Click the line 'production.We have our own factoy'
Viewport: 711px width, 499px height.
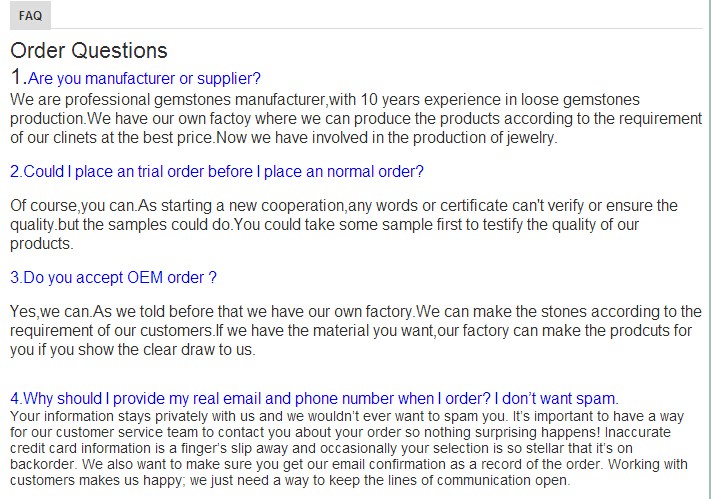[x=356, y=118]
